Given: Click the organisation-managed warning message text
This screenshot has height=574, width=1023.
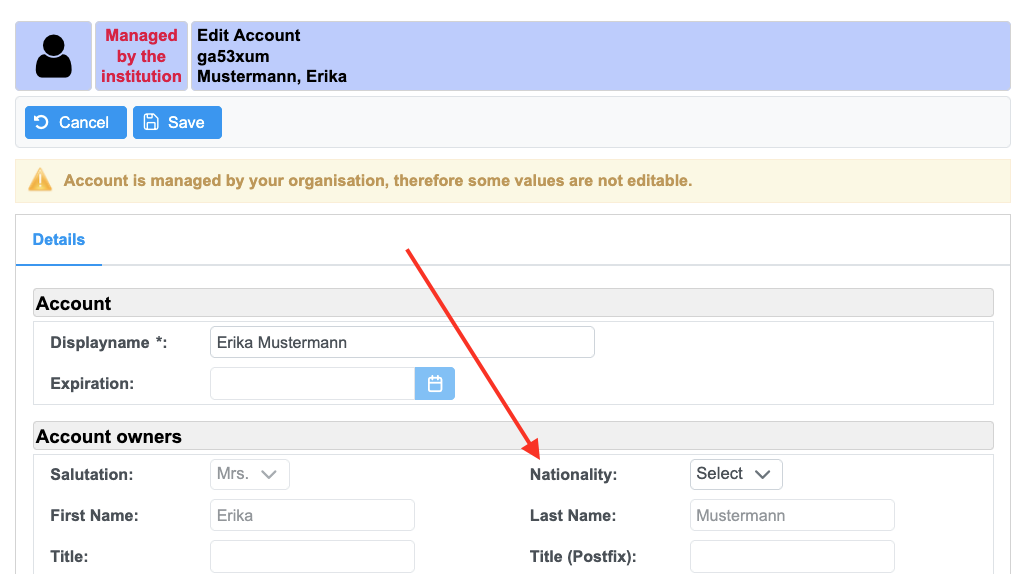Looking at the screenshot, I should (x=377, y=181).
